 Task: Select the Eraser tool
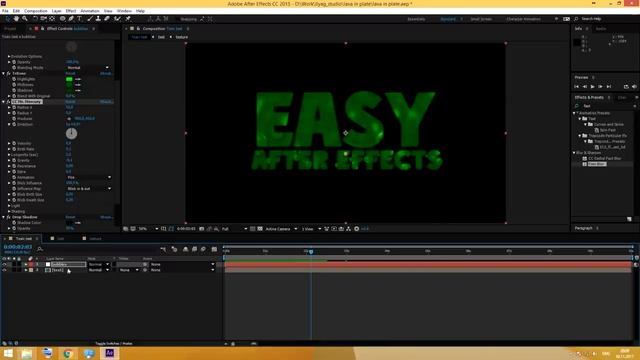tap(107, 19)
